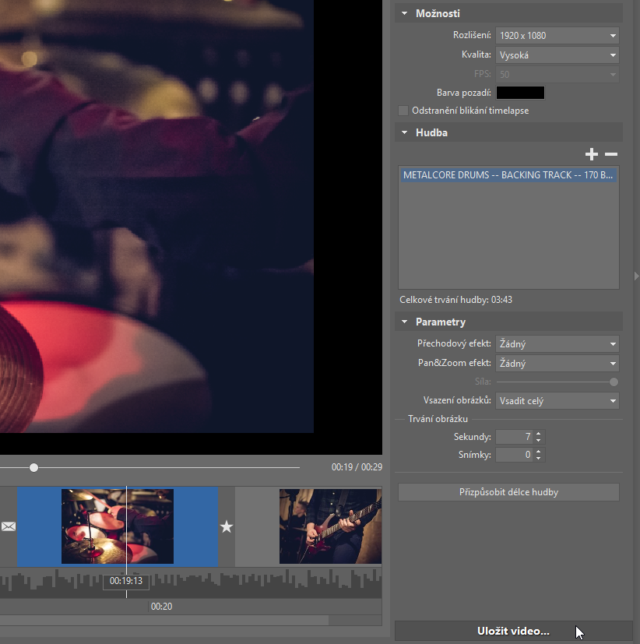The image size is (640, 644).
Task: Select the drummer clip thumbnail in timeline
Action: (117, 526)
